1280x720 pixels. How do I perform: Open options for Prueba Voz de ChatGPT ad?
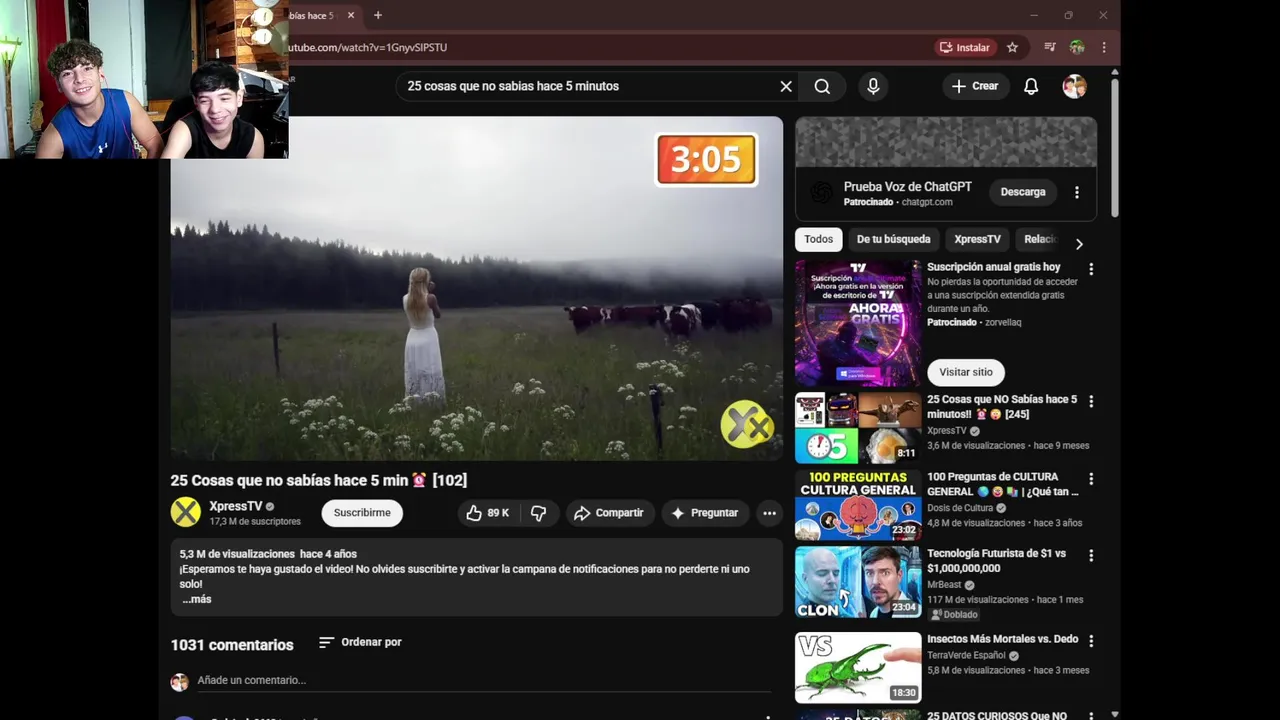1077,192
